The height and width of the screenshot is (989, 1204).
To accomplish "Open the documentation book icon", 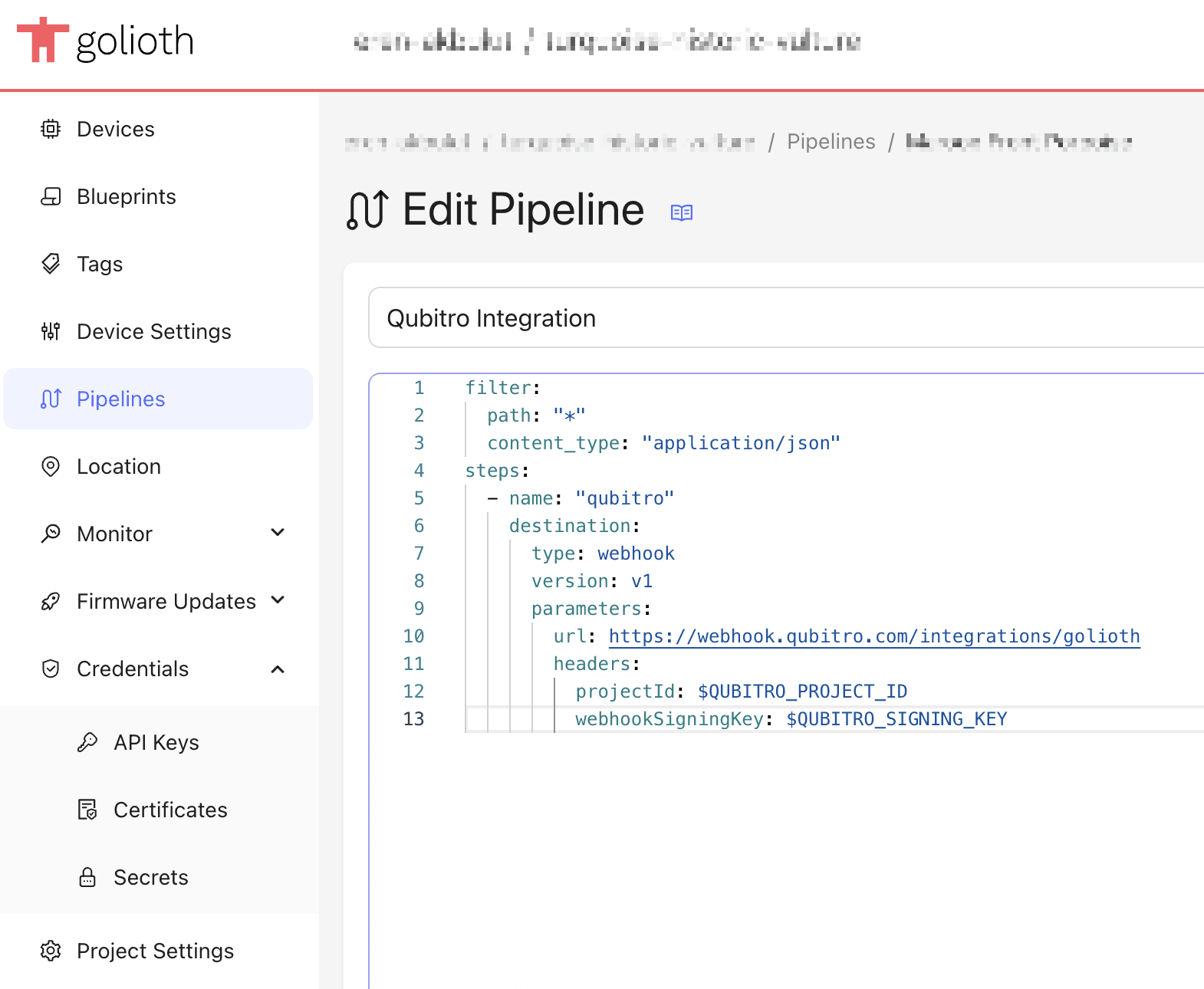I will coord(682,212).
